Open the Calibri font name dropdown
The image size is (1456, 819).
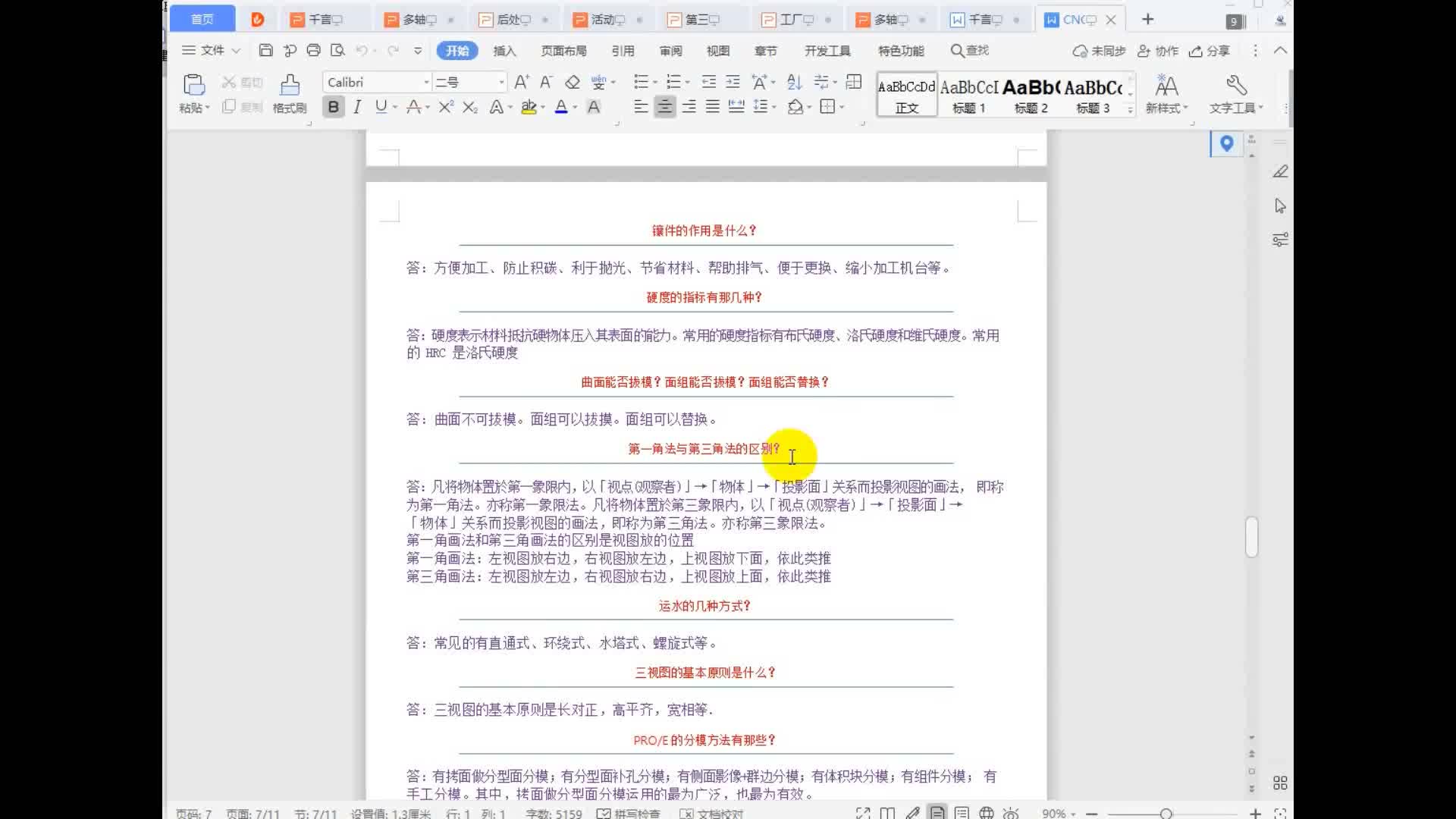click(427, 82)
